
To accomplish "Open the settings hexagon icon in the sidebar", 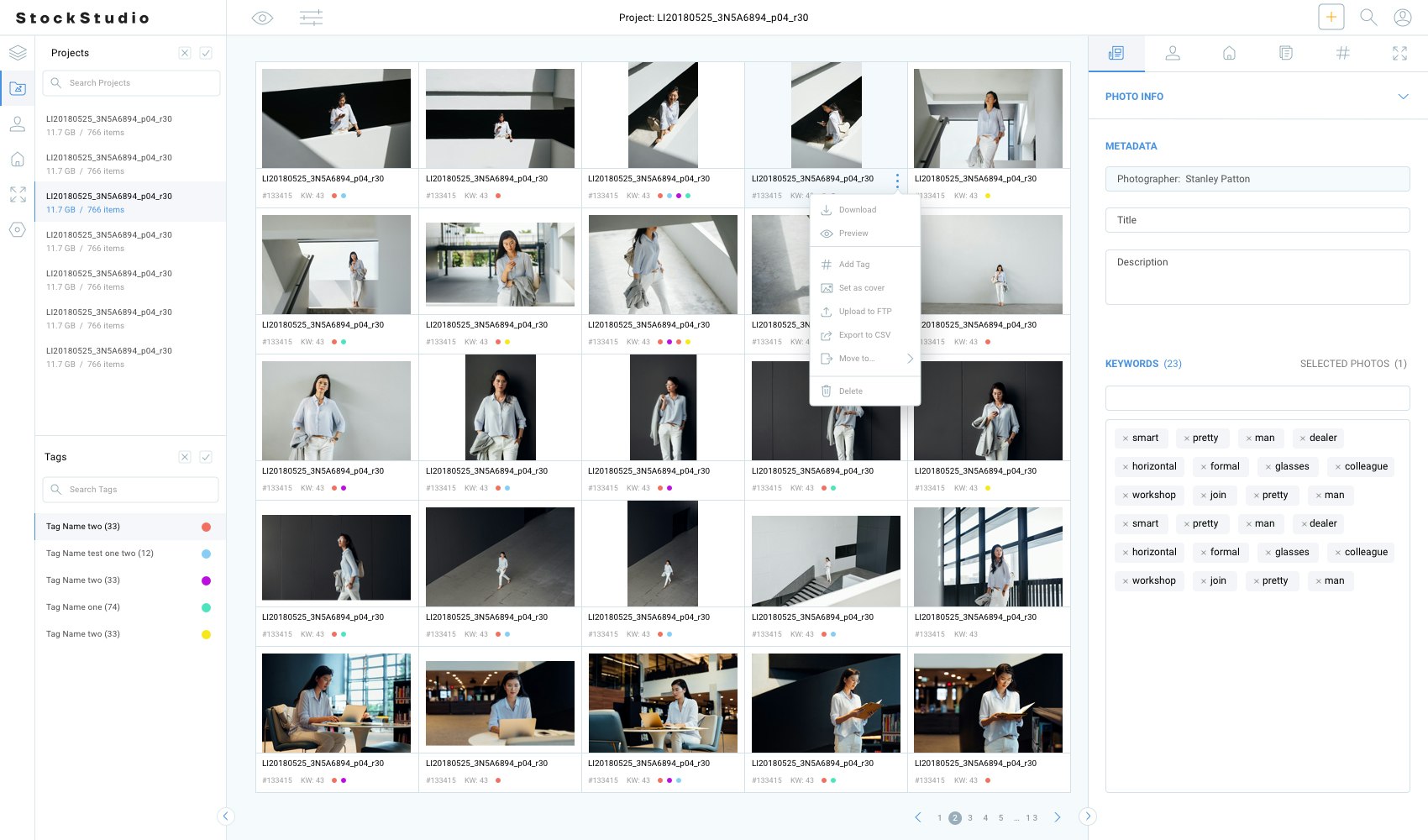I will click(x=18, y=229).
